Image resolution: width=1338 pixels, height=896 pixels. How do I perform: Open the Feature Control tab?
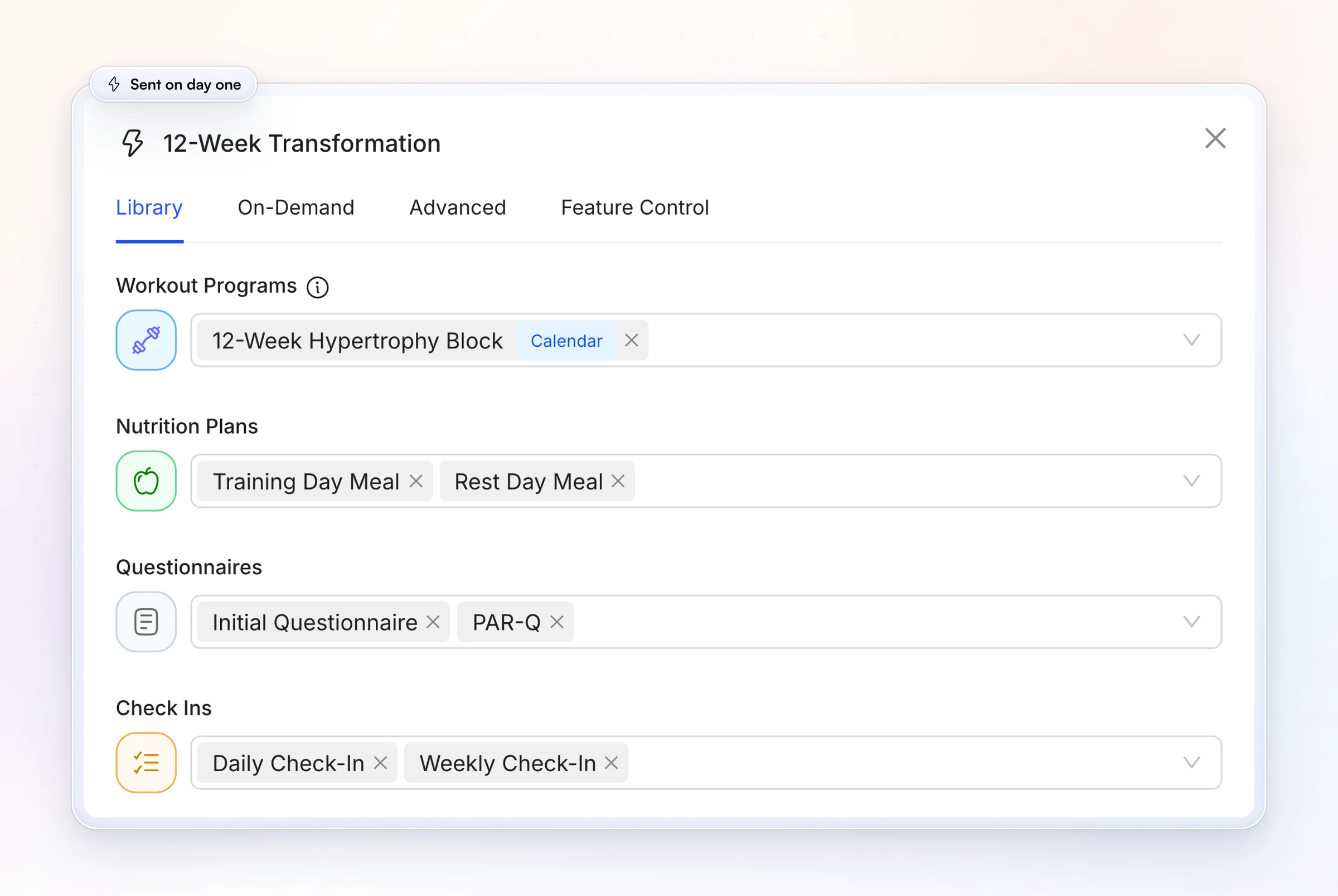click(635, 207)
